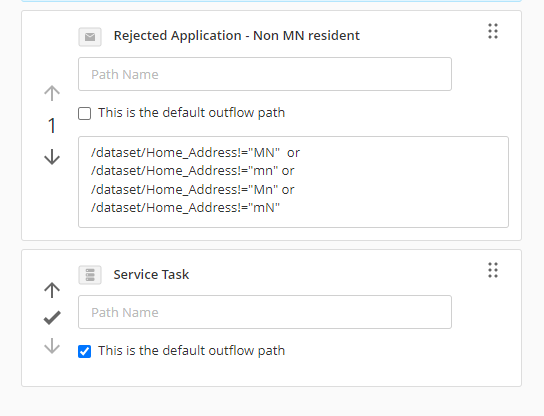Grab the drag handle on Rejected Application path

point(493,31)
